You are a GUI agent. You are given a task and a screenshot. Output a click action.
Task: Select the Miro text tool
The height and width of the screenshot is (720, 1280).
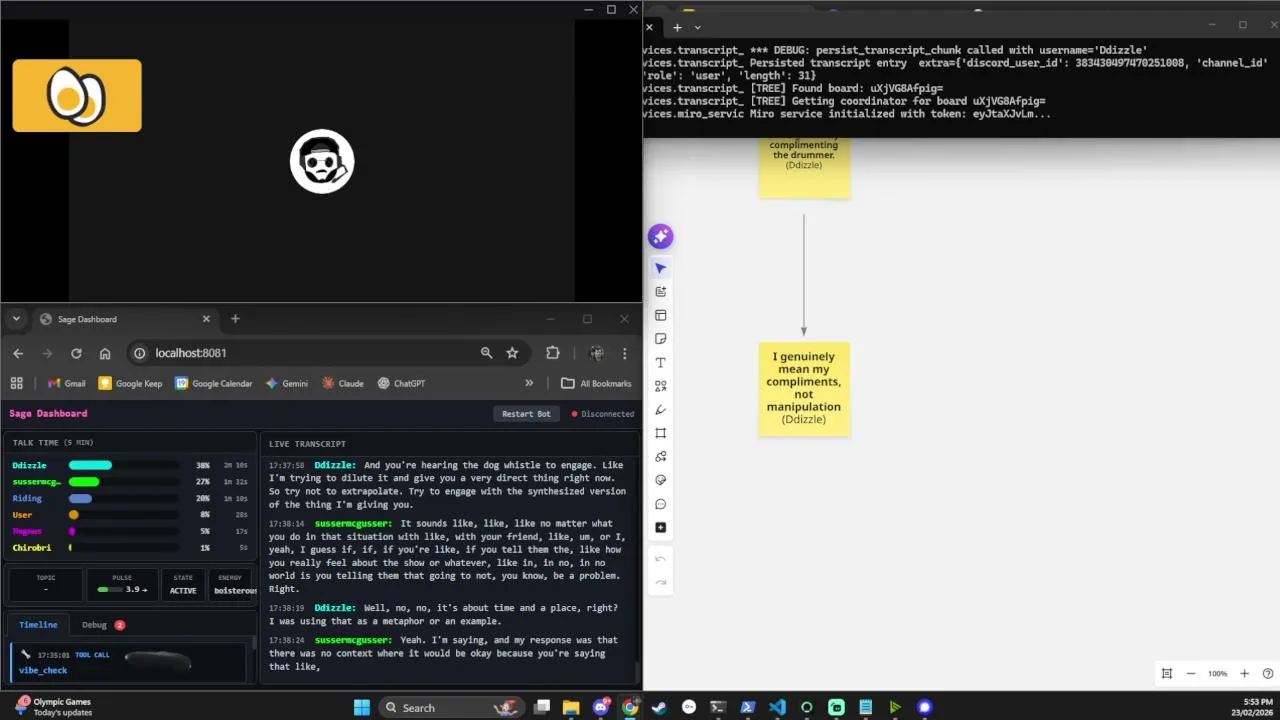tap(660, 362)
